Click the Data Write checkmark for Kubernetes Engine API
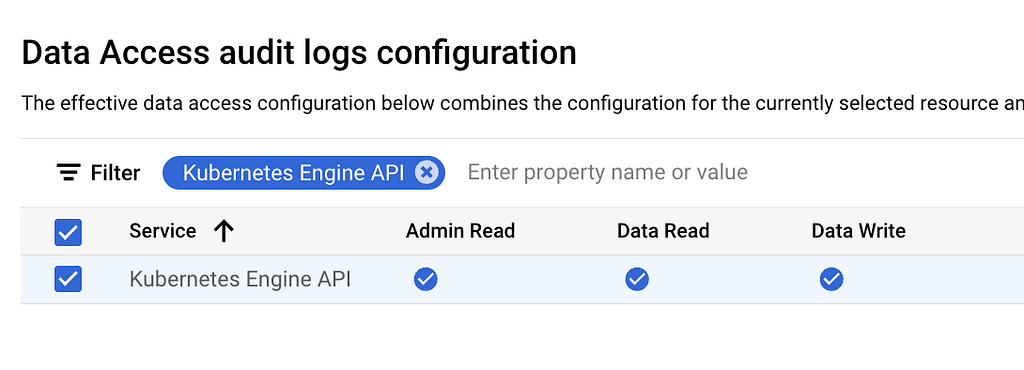1024x370 pixels. point(831,279)
